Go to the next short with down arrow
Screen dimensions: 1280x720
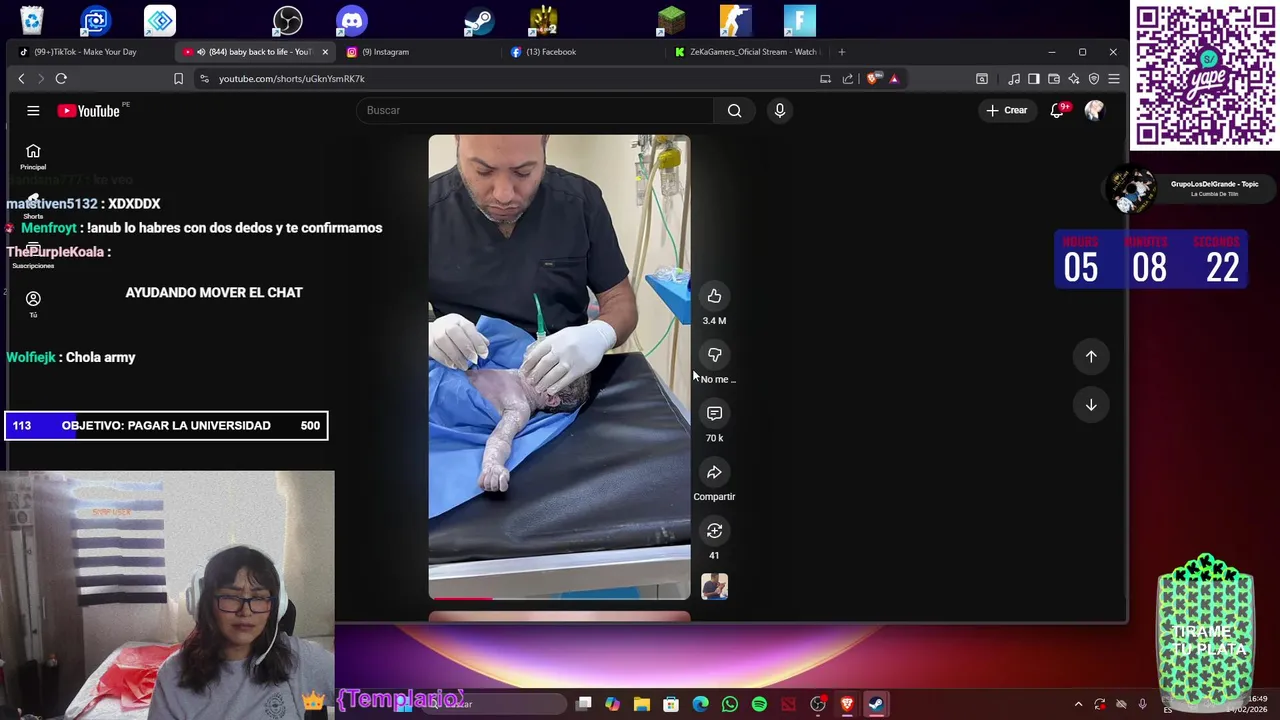[1091, 405]
